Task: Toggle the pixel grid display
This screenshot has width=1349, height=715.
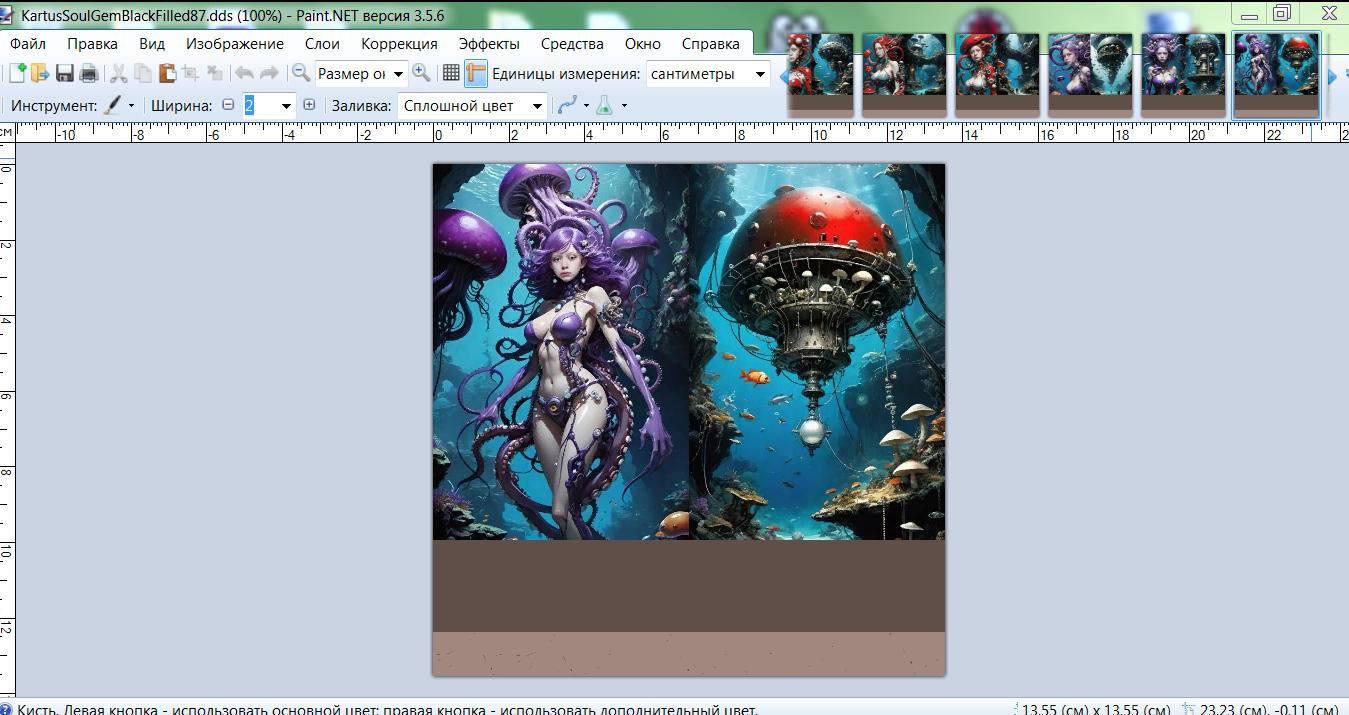Action: click(x=451, y=73)
